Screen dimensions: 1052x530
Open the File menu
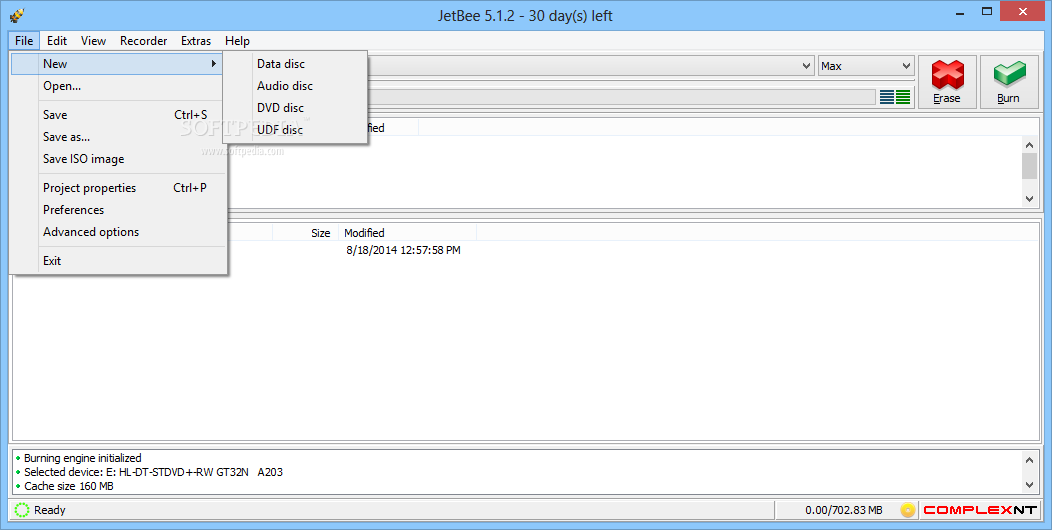[x=24, y=41]
